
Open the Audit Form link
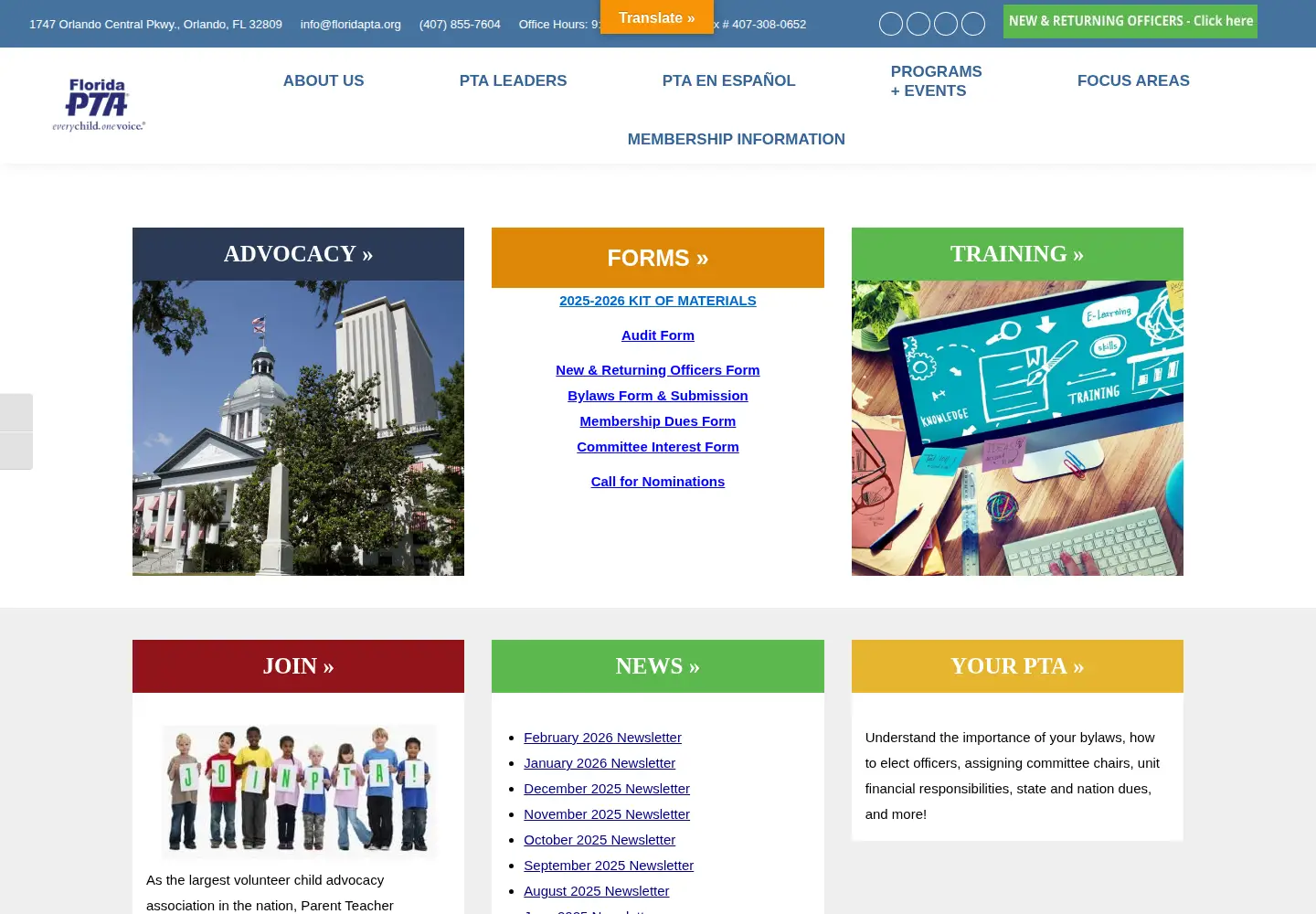pos(658,335)
